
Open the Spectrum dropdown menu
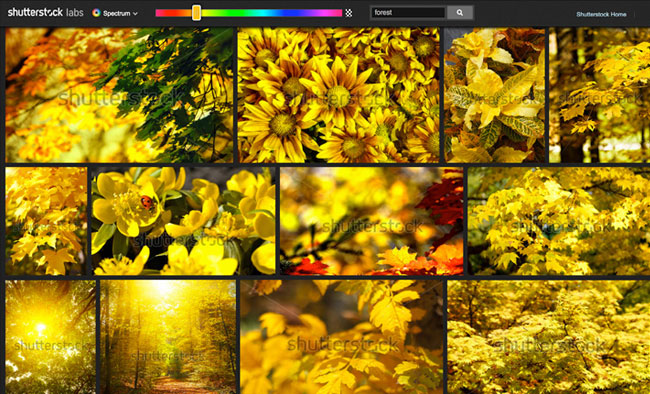tap(115, 13)
